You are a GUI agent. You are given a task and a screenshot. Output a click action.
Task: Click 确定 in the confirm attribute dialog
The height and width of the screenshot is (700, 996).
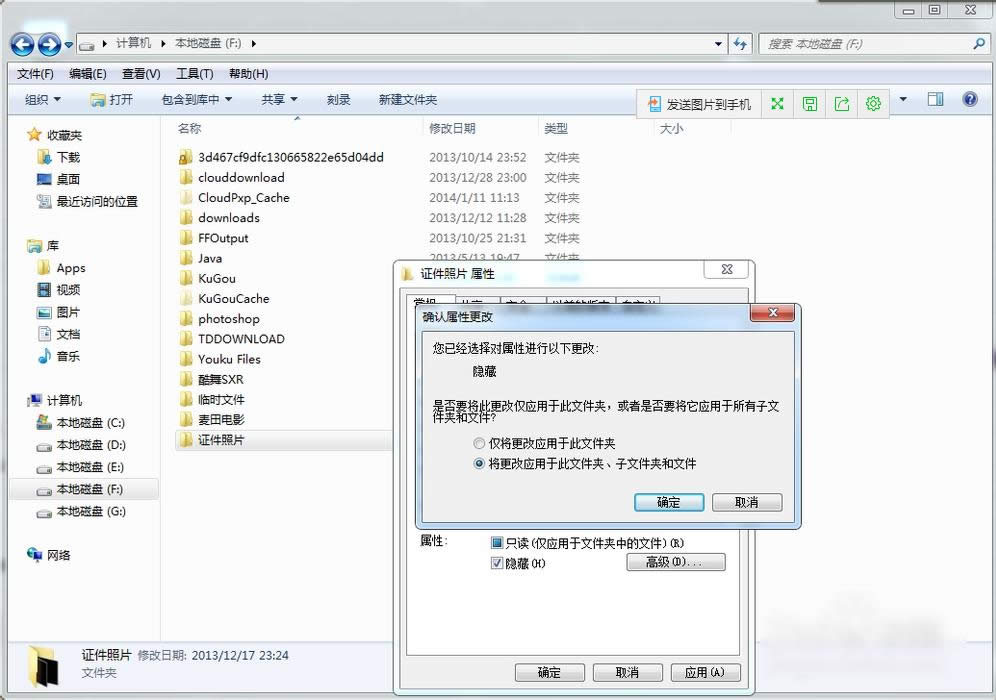pyautogui.click(x=669, y=502)
